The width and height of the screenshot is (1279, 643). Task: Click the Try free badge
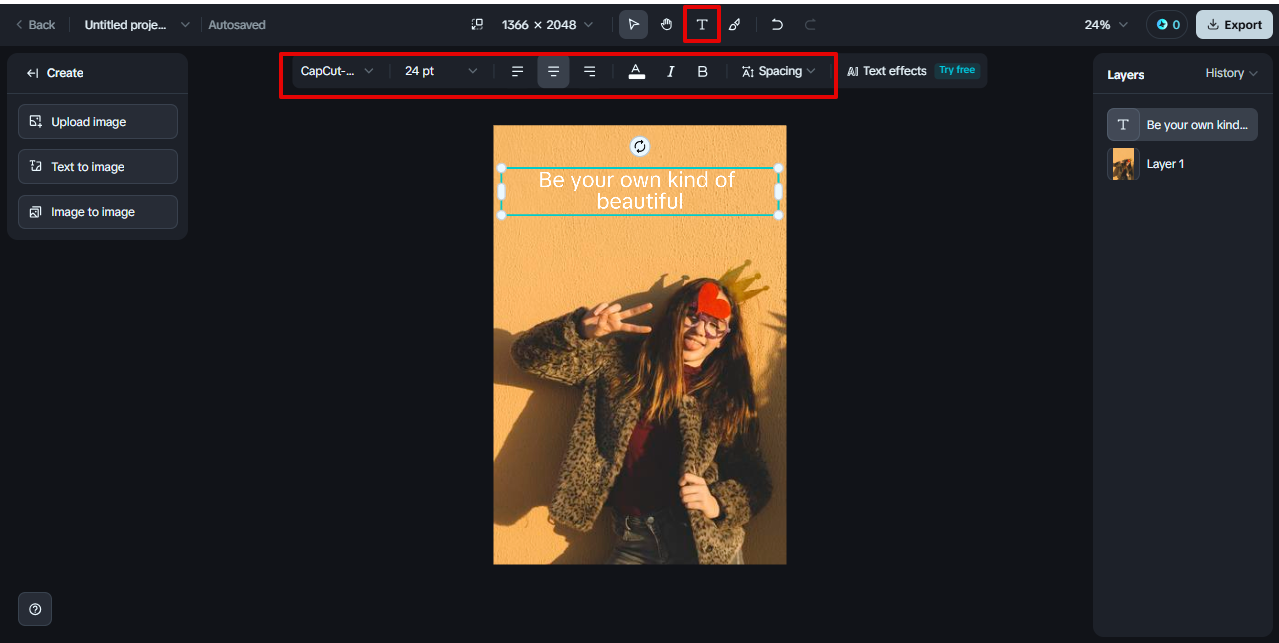[x=957, y=70]
